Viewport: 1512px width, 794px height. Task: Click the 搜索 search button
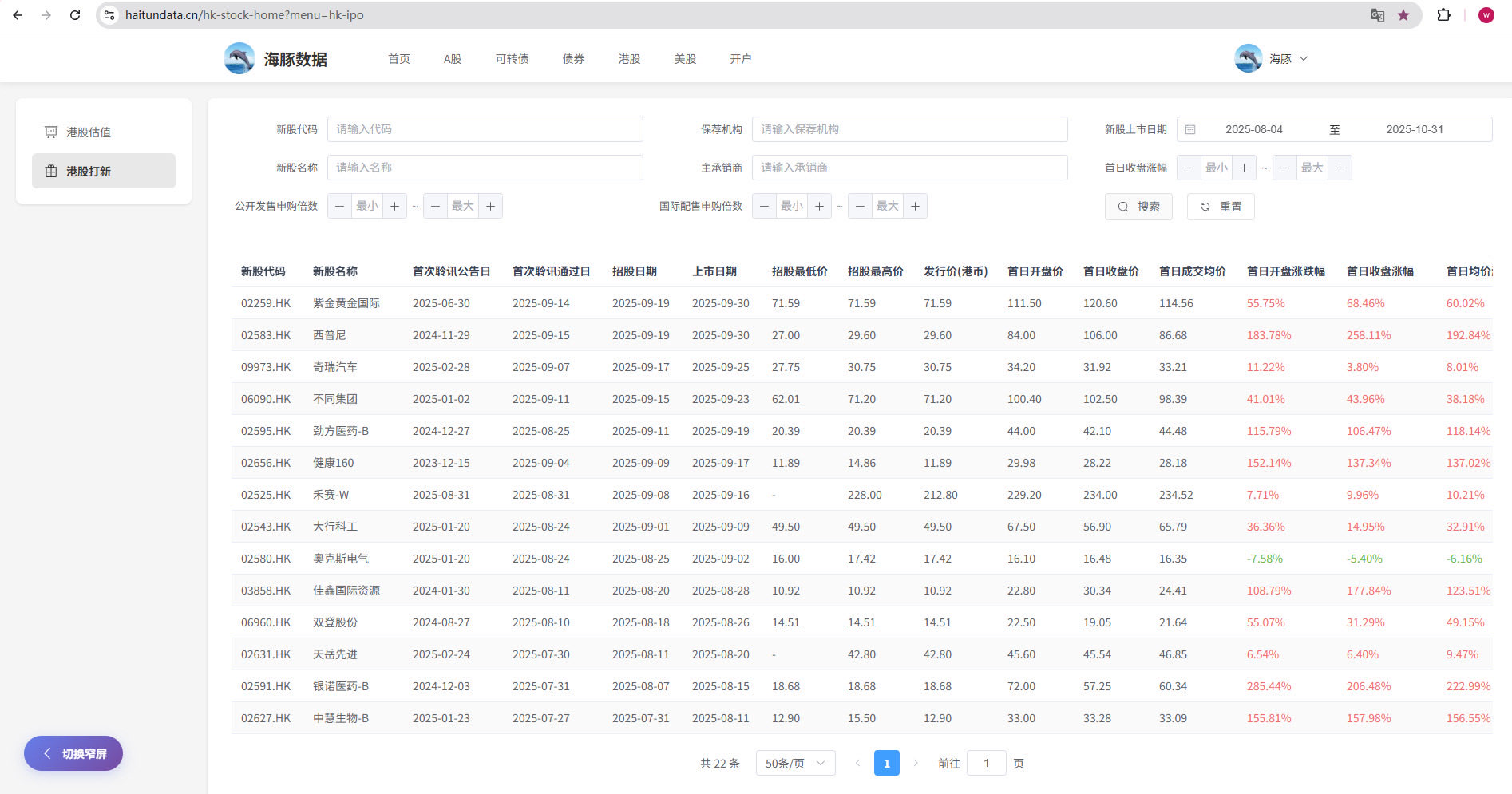1138,207
